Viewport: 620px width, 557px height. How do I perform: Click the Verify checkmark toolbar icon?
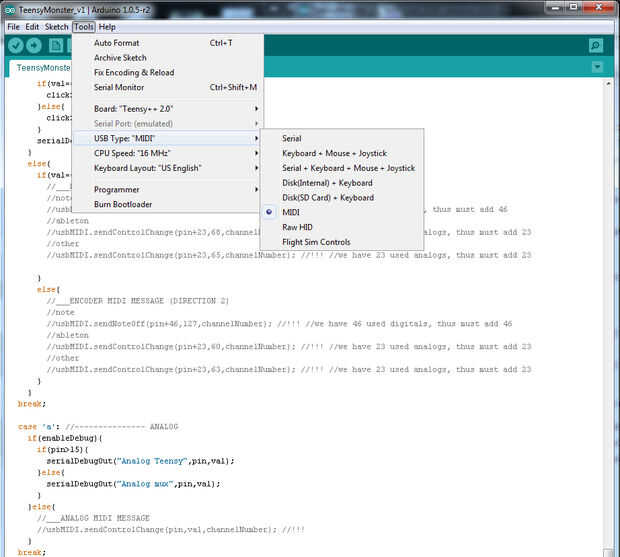coord(16,46)
